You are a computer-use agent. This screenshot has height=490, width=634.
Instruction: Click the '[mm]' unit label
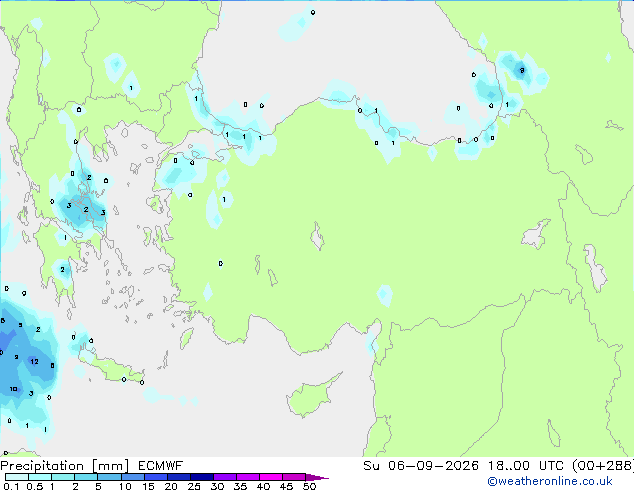110,466
